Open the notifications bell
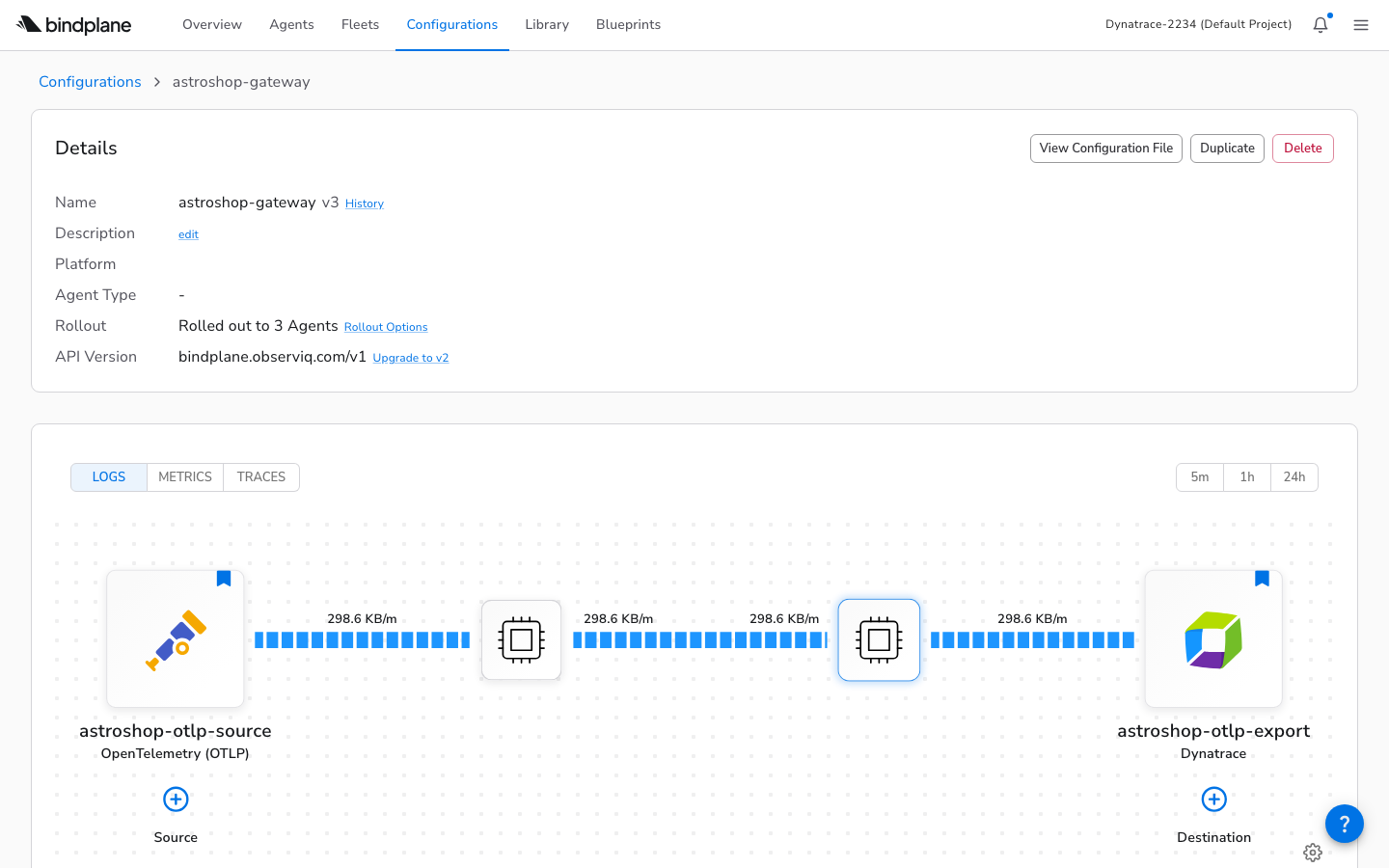 click(1320, 24)
